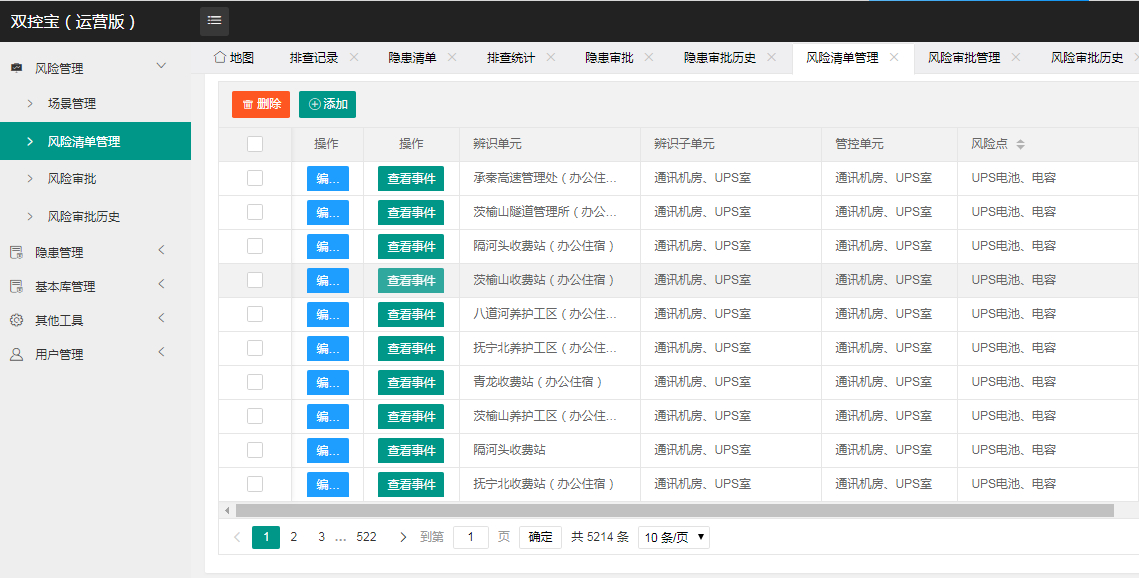Toggle the sidebar hamburger menu icon
Viewport: 1139px width, 578px height.
(x=214, y=21)
